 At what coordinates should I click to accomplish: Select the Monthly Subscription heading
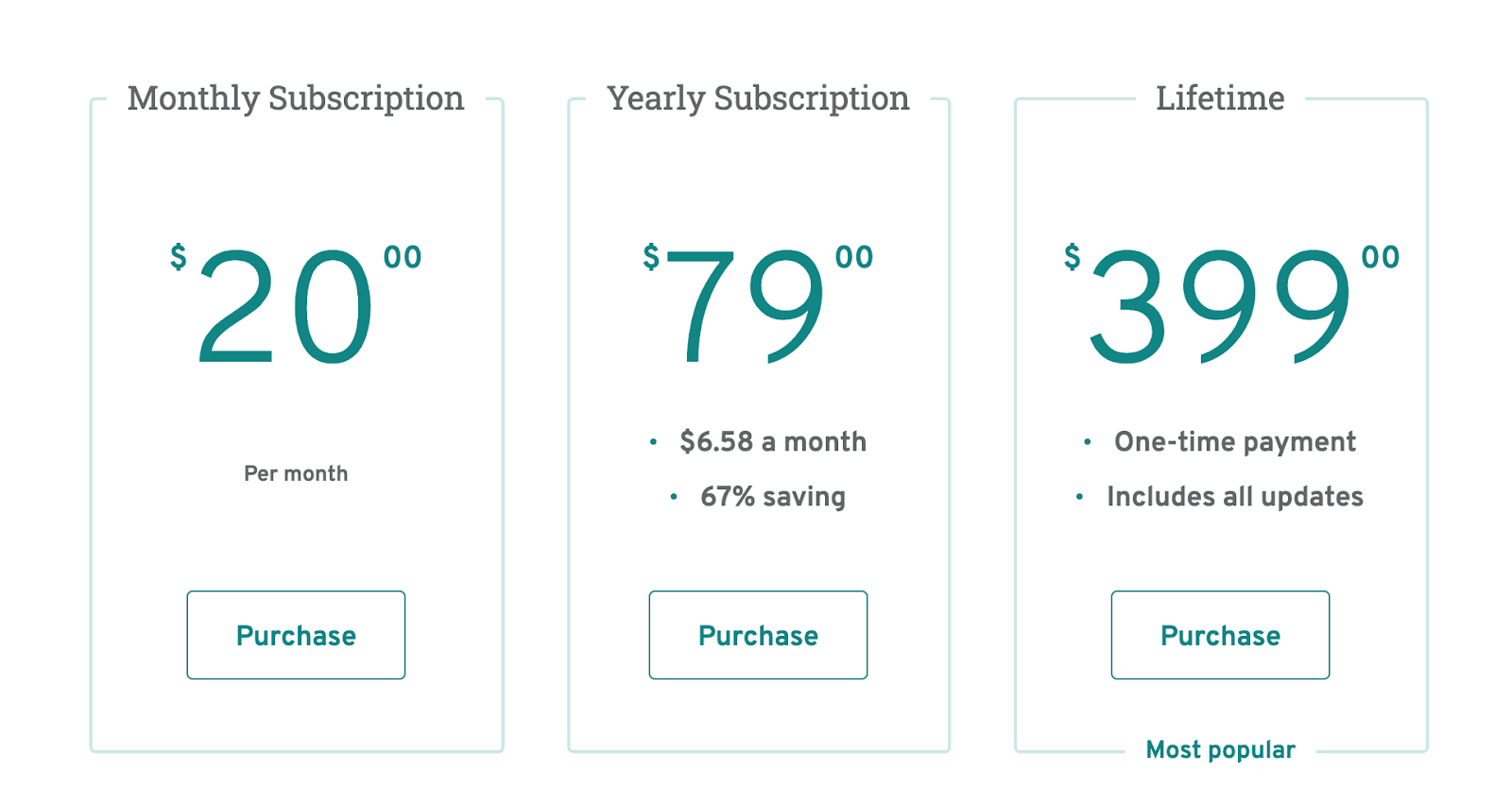296,98
